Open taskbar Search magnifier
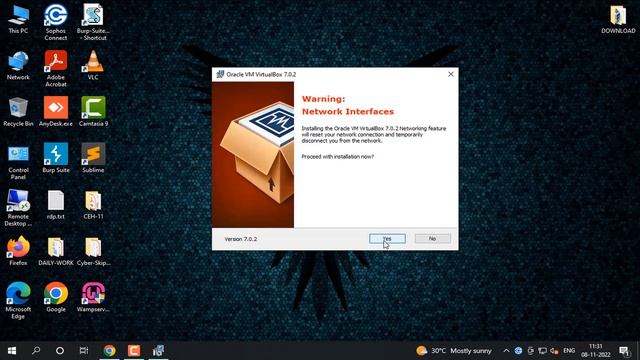The image size is (640, 360). pos(36,351)
